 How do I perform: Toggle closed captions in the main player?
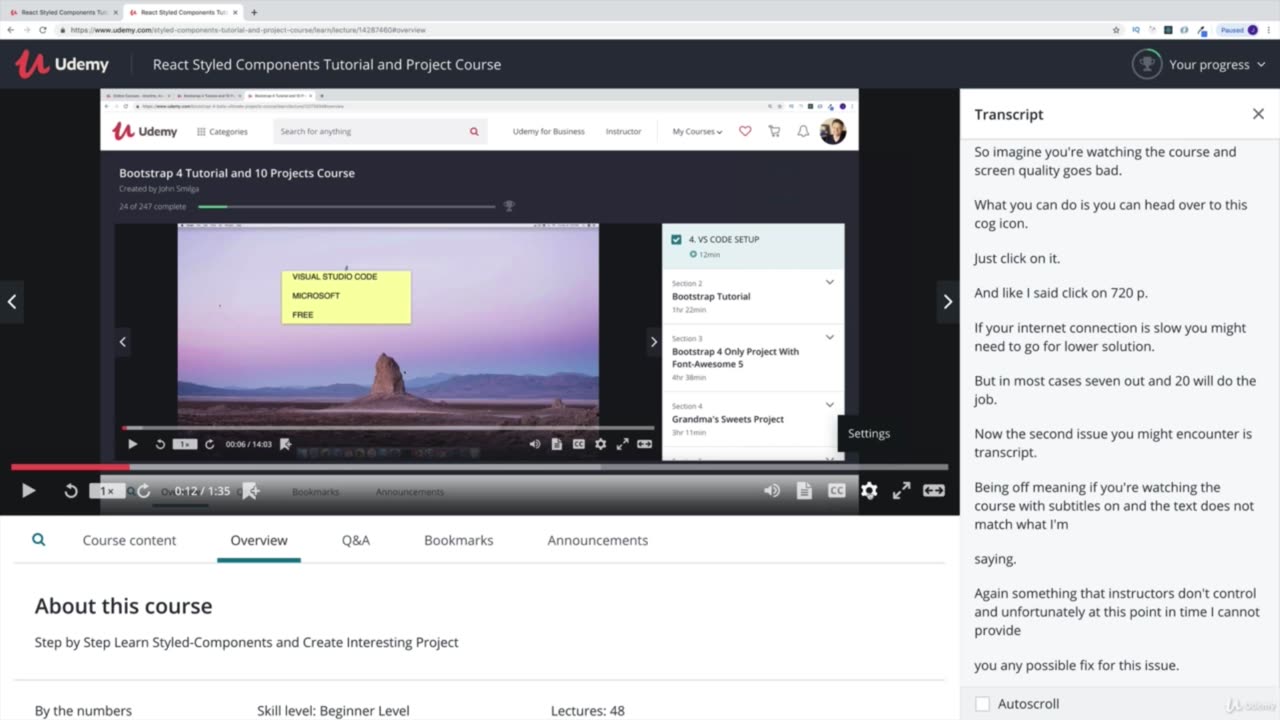click(837, 490)
